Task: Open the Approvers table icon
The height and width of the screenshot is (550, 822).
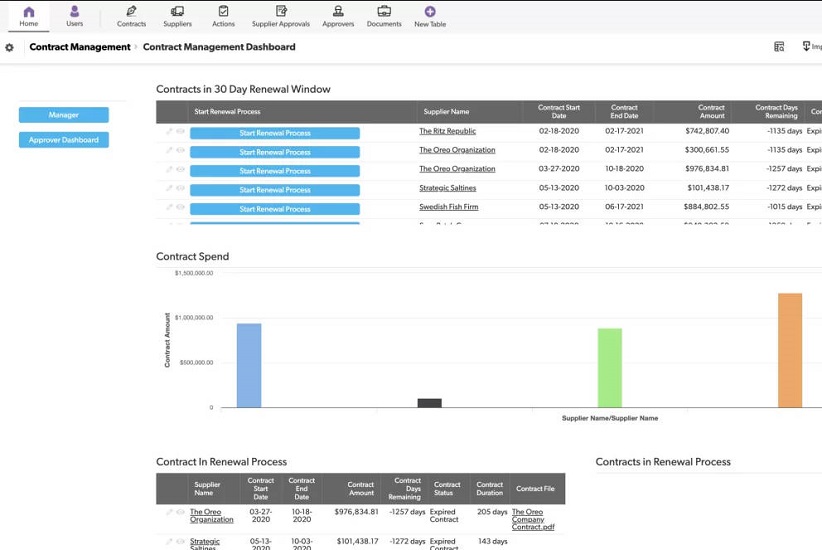Action: (x=338, y=12)
